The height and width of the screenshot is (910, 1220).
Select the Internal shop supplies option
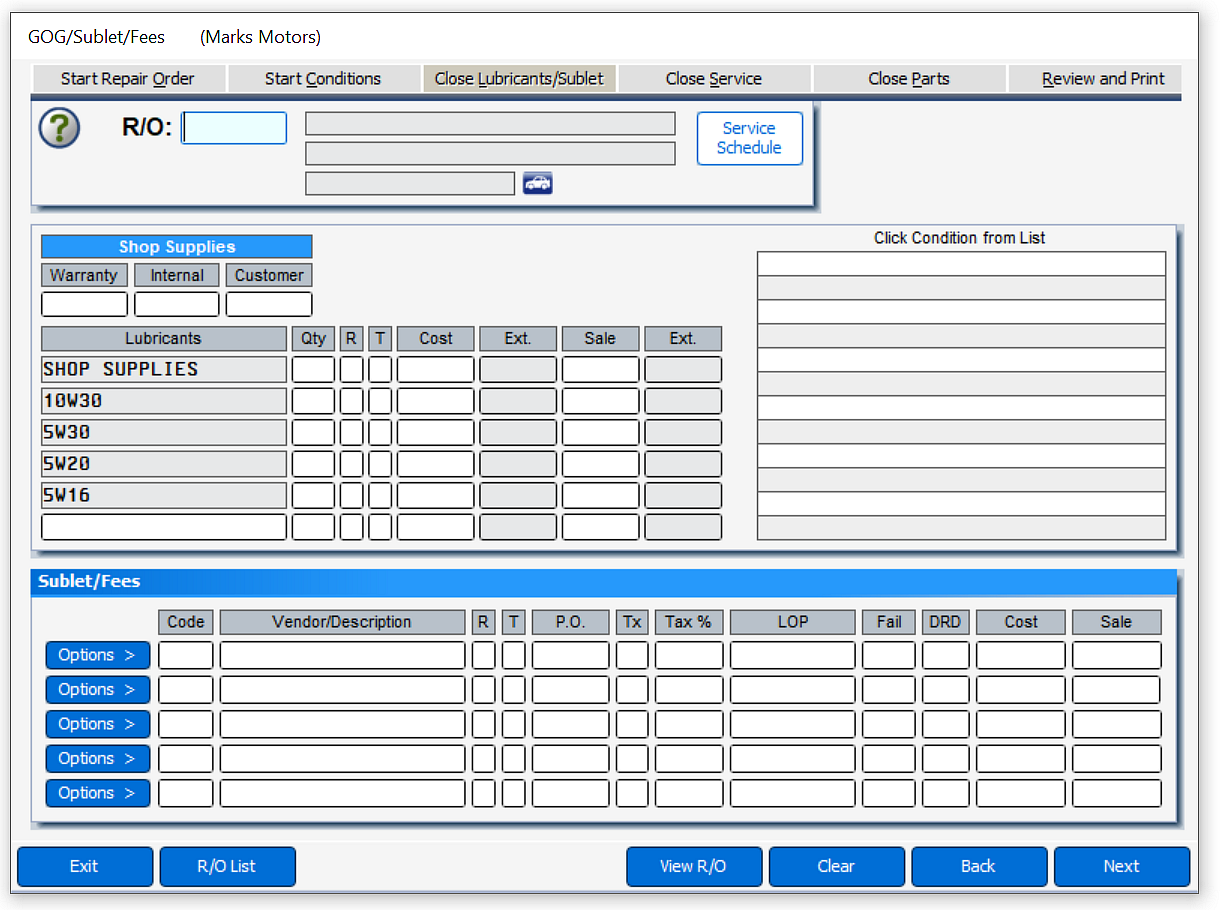177,275
